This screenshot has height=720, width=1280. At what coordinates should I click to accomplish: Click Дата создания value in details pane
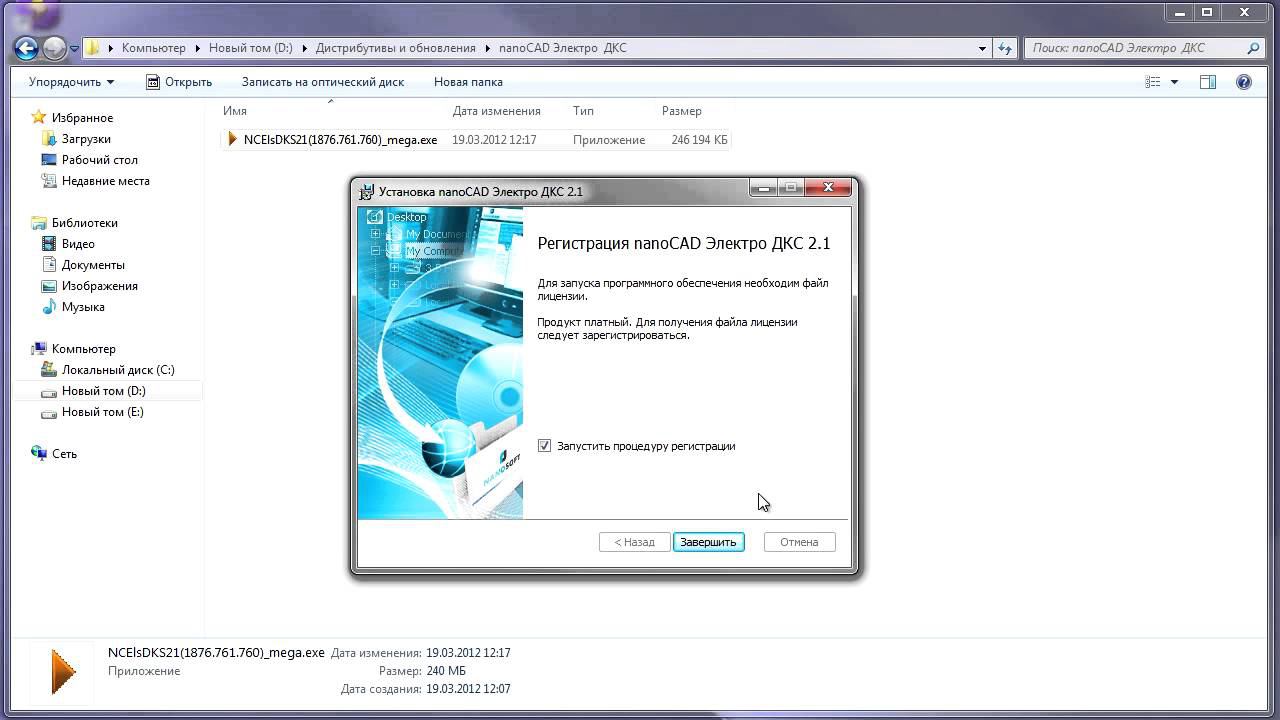click(468, 689)
